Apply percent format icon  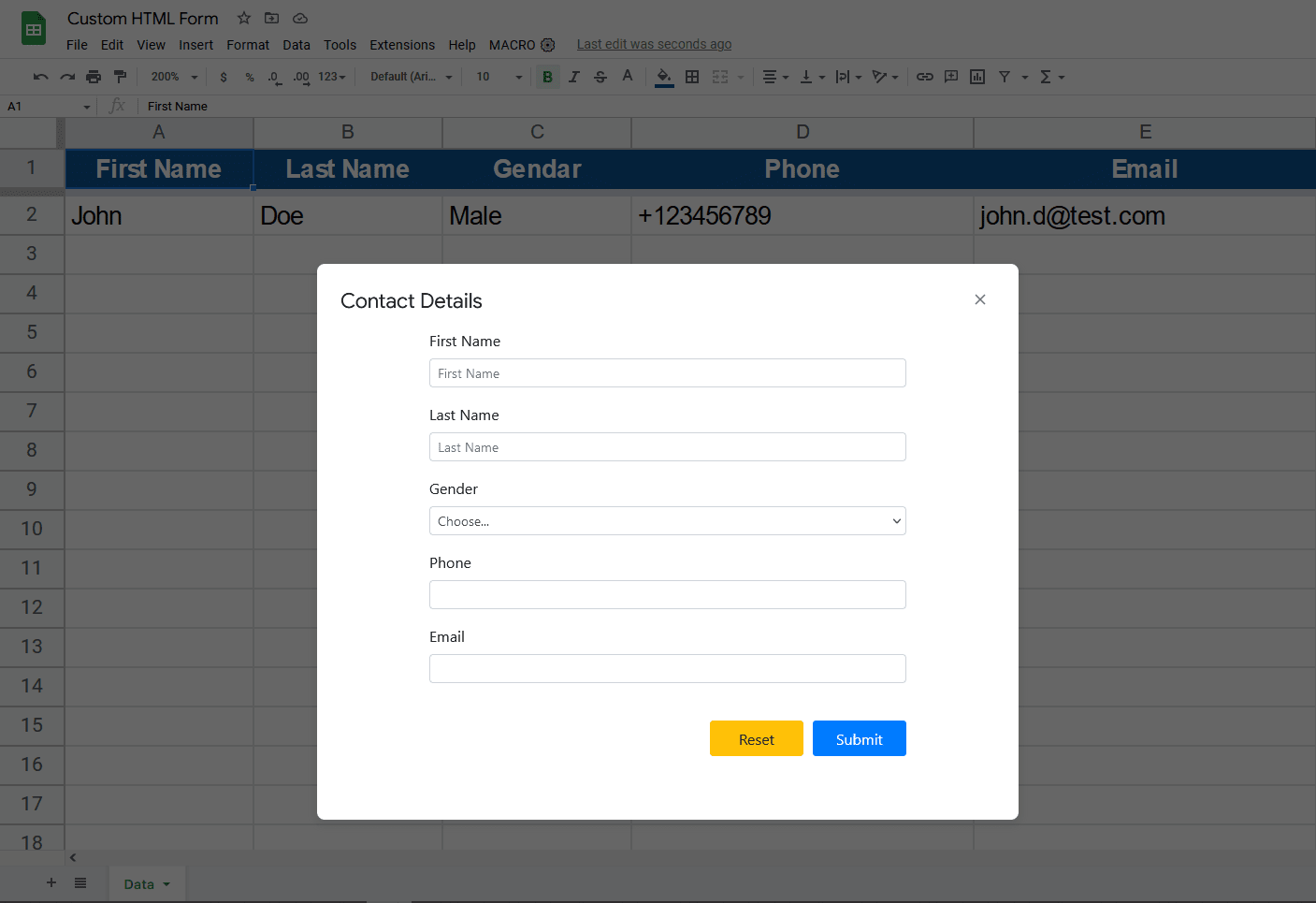point(250,77)
